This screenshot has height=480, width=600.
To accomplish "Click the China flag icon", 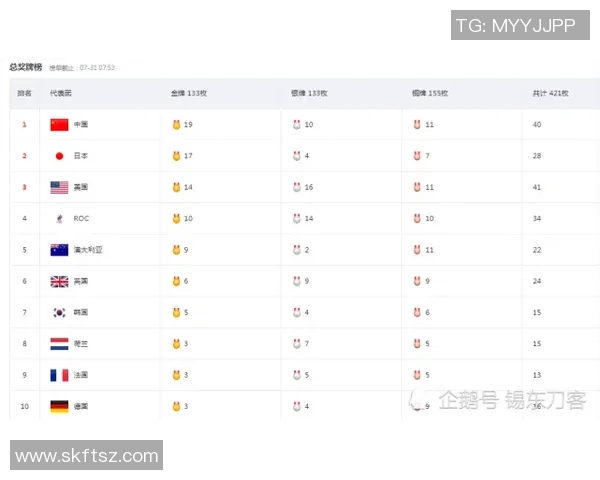I will click(59, 124).
